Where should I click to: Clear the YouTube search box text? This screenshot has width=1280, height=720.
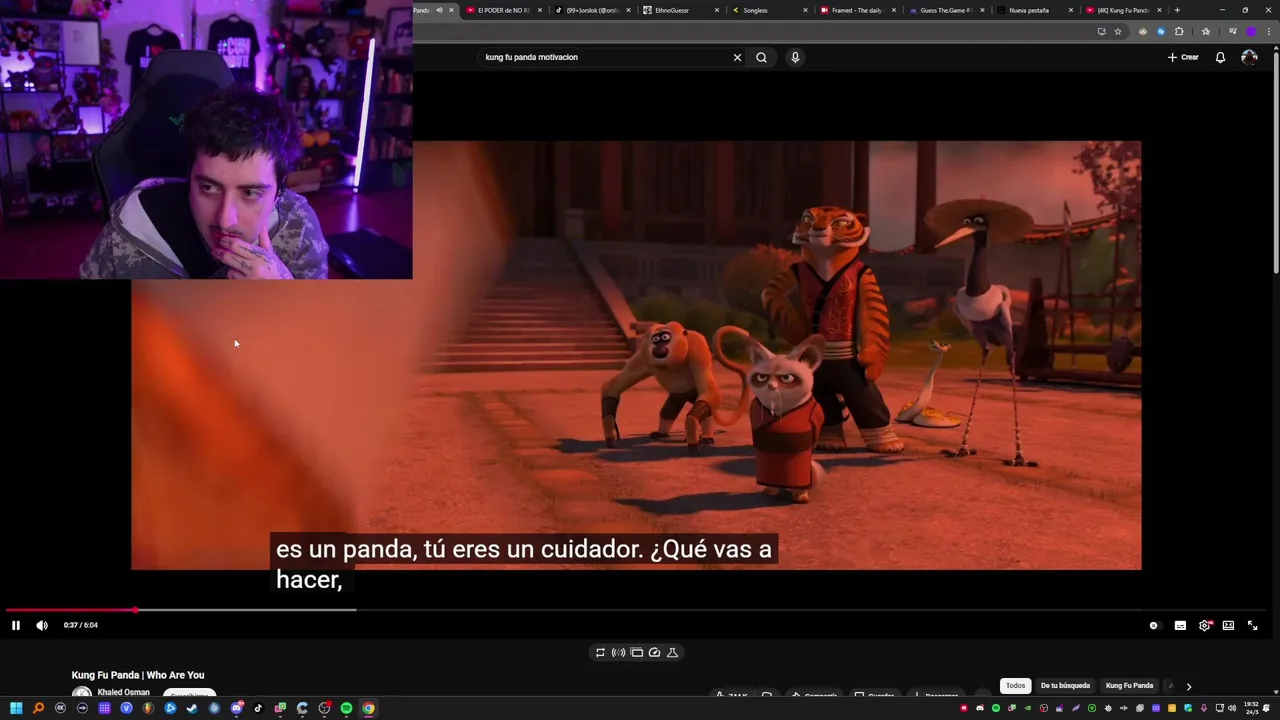tap(737, 57)
